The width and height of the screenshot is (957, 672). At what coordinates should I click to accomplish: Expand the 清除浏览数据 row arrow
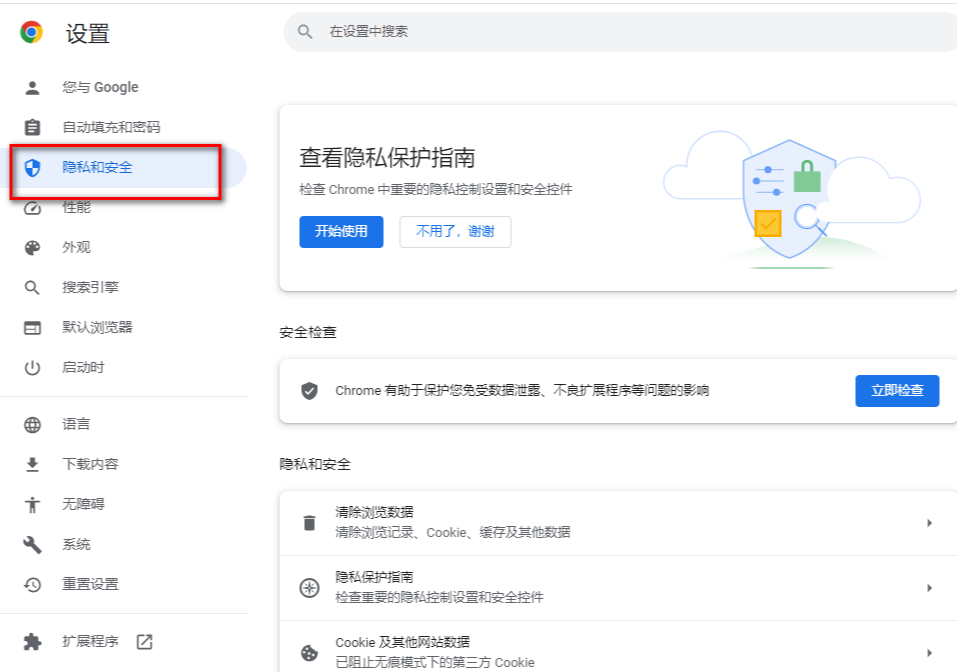929,523
